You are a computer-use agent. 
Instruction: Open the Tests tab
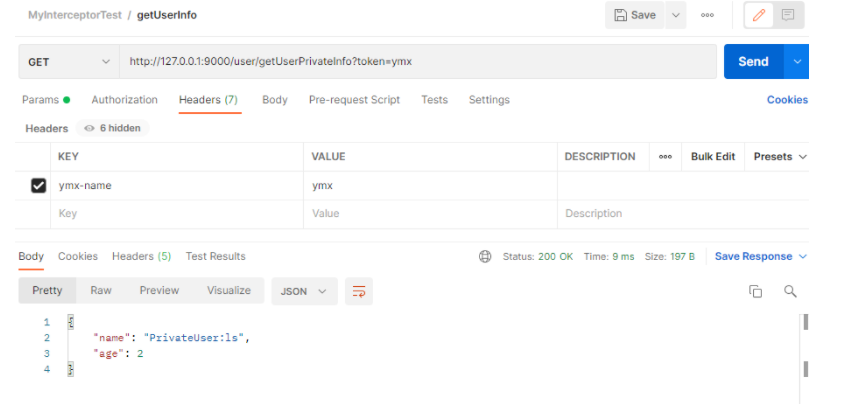point(435,100)
